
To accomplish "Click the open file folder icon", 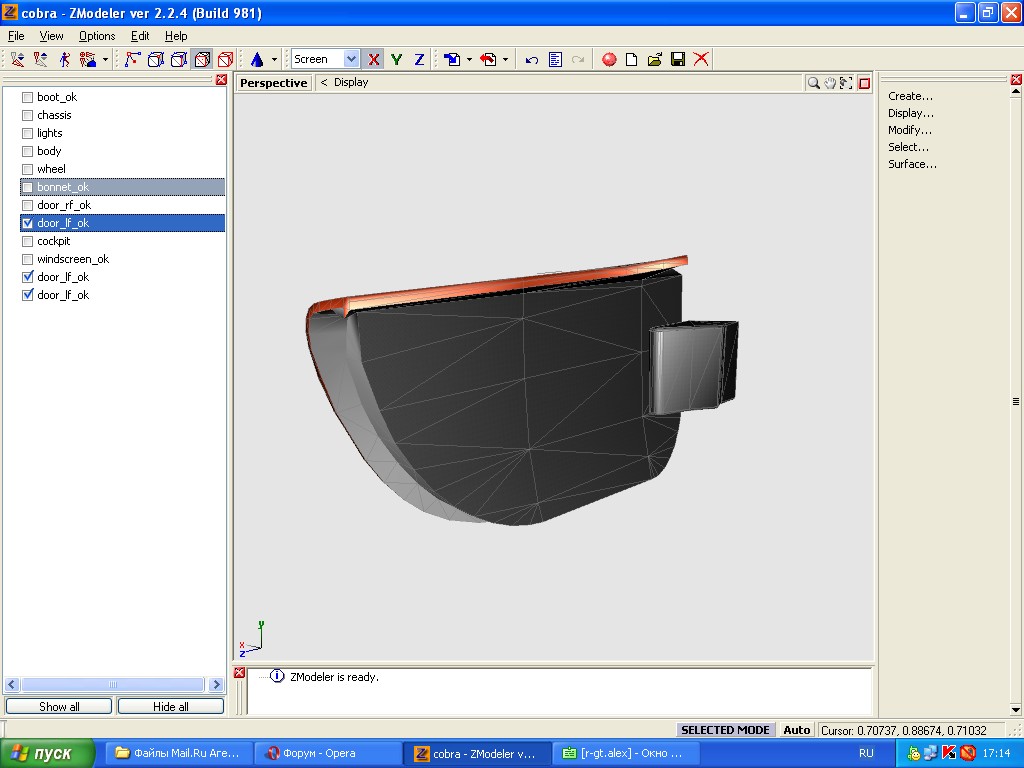I will 655,60.
